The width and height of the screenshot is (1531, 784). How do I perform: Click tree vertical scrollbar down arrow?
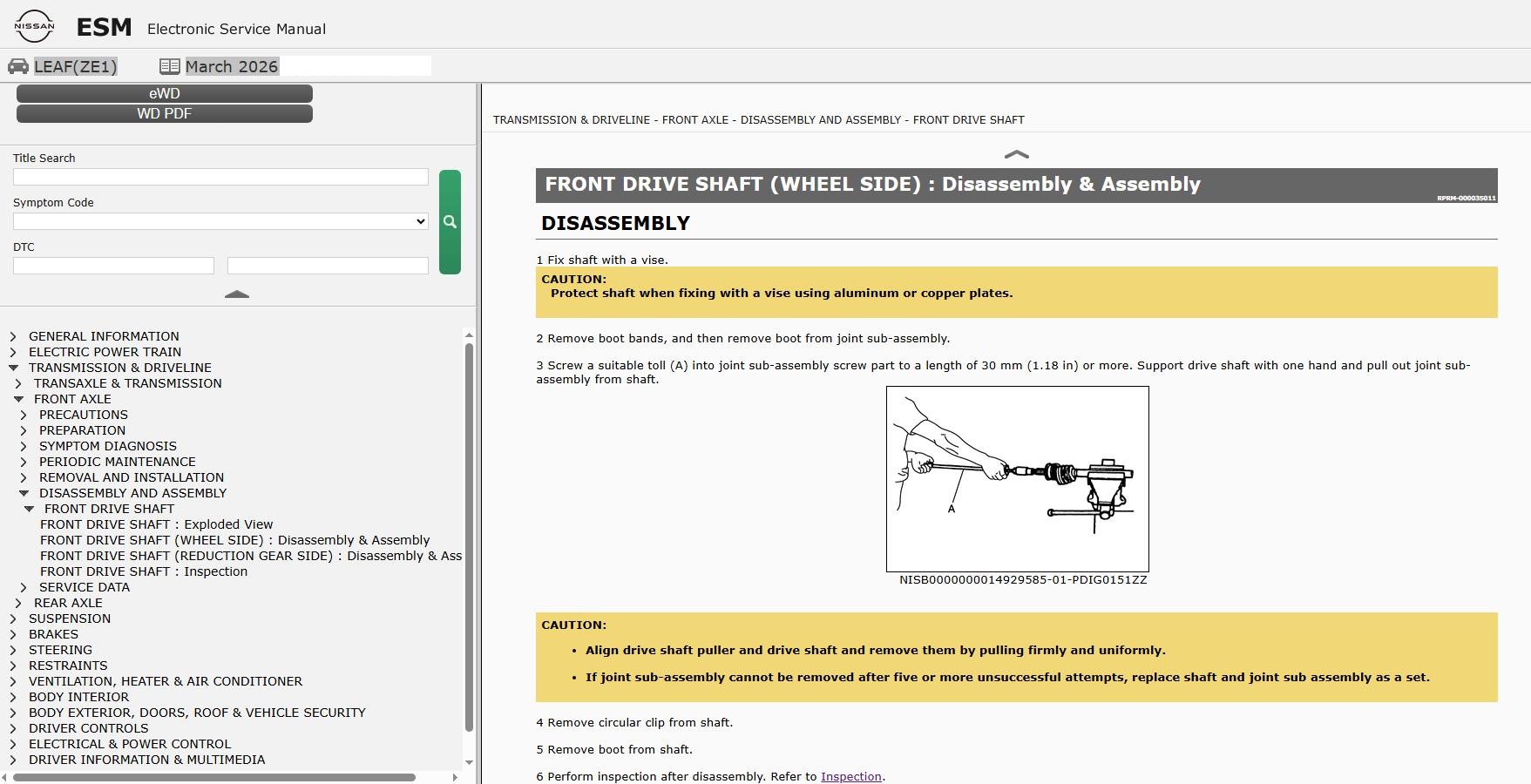click(469, 762)
